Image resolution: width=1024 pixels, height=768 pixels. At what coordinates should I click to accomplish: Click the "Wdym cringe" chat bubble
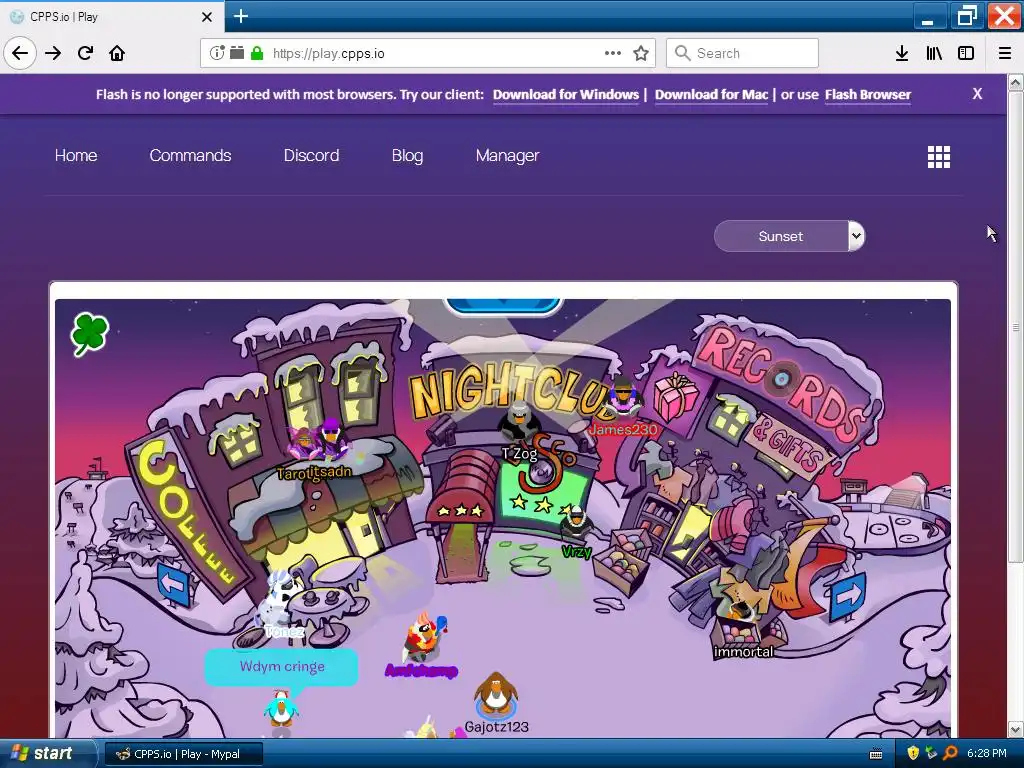[281, 667]
